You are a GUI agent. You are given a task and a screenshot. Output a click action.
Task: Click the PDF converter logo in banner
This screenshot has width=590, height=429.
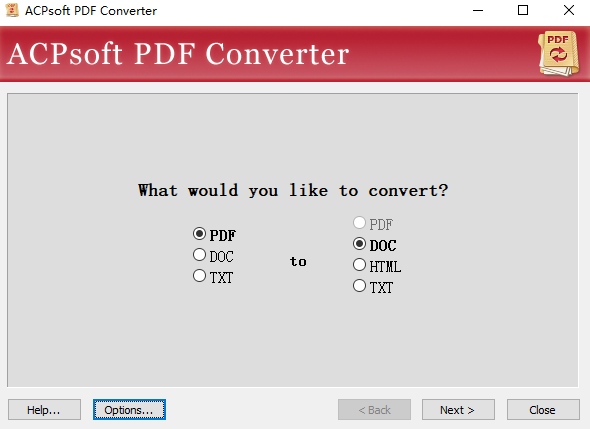[x=558, y=53]
